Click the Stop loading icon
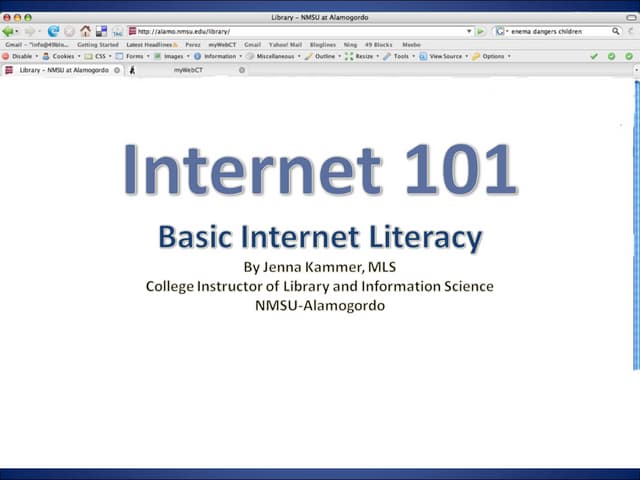 [69, 31]
